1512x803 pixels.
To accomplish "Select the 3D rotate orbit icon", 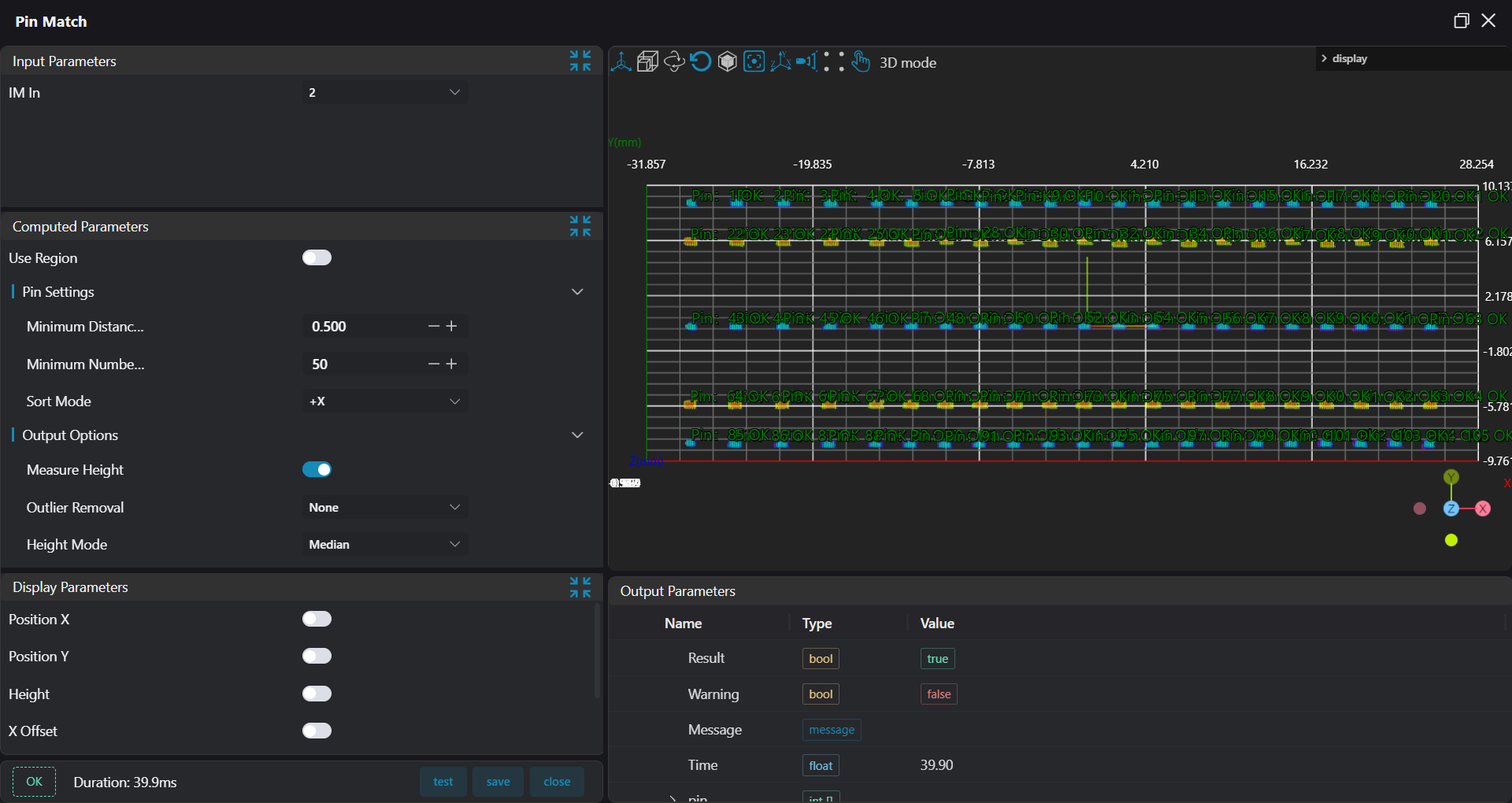I will tap(674, 61).
